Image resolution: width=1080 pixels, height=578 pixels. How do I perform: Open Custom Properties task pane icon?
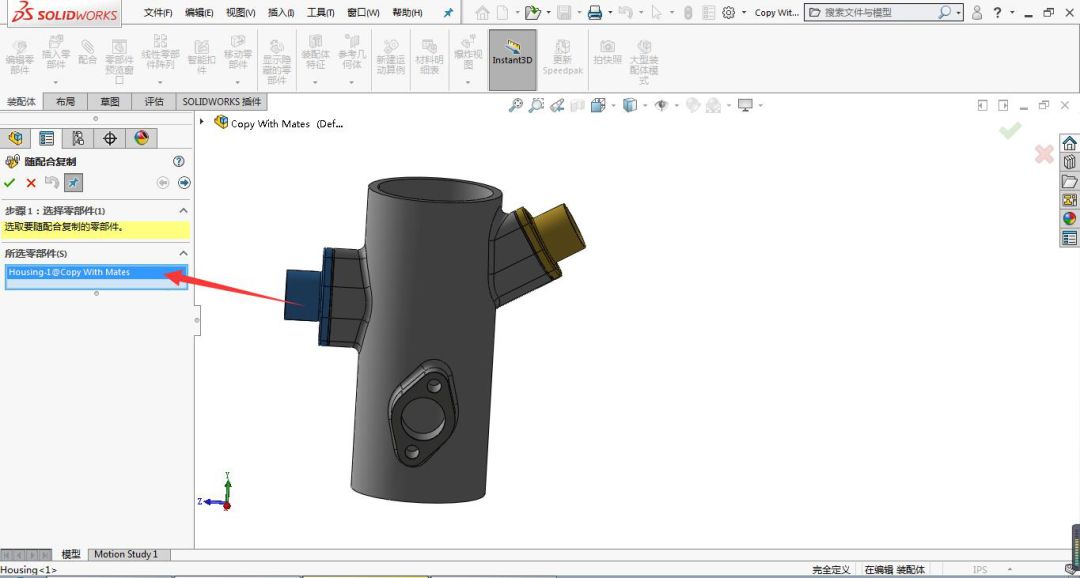(1069, 238)
